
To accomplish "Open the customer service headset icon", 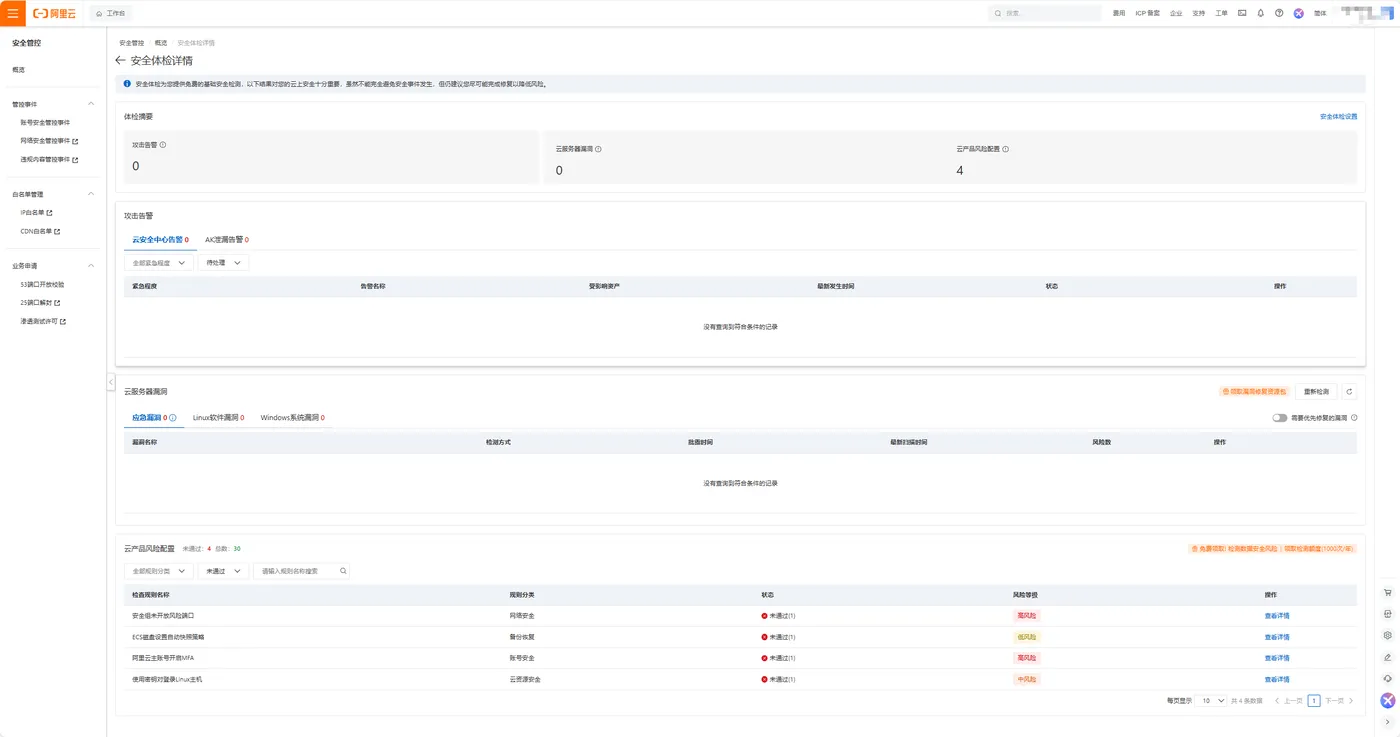I will pos(1388,679).
